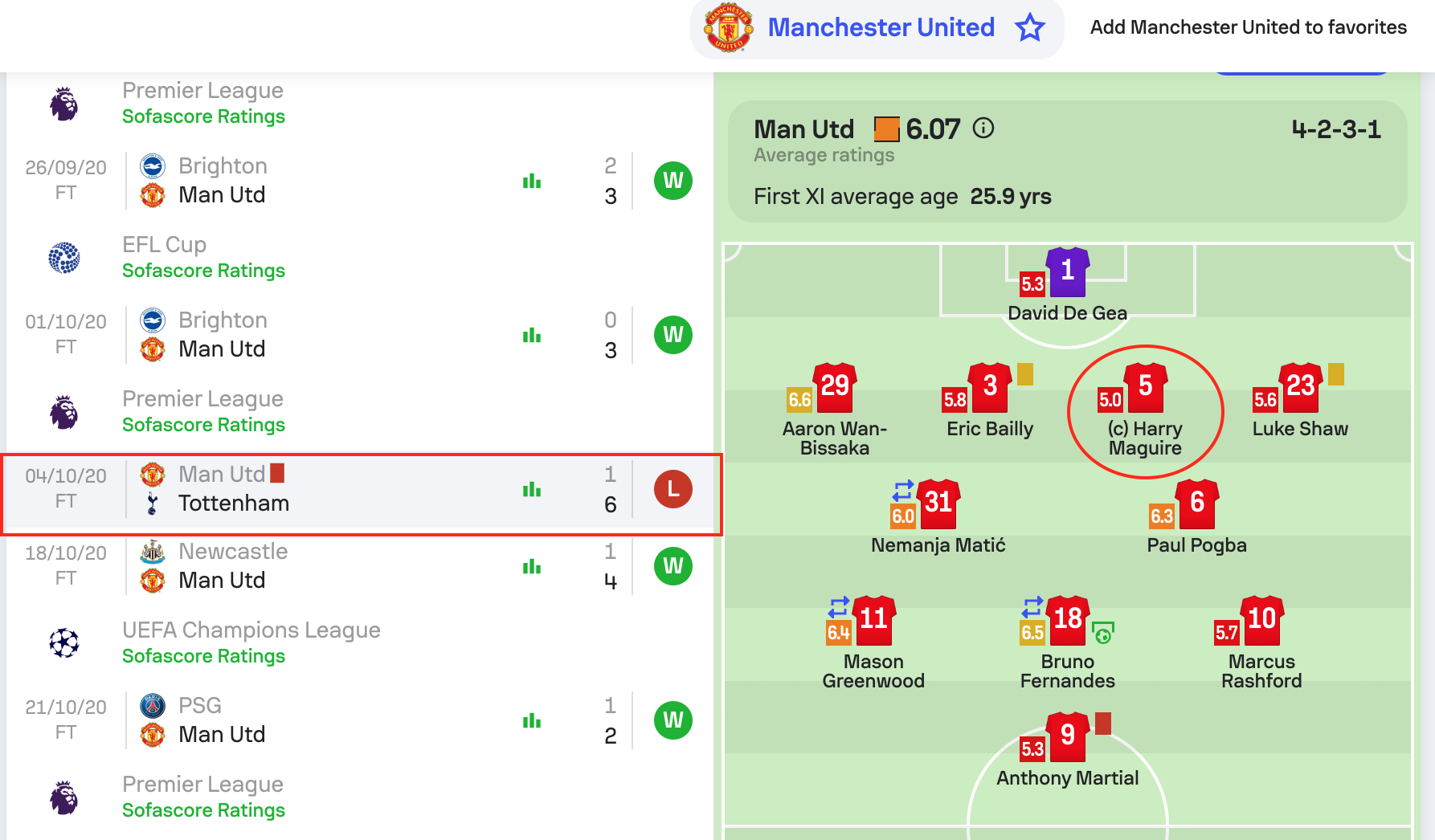Image resolution: width=1435 pixels, height=840 pixels.
Task: Open the average ratings info icon
Action: (x=983, y=128)
